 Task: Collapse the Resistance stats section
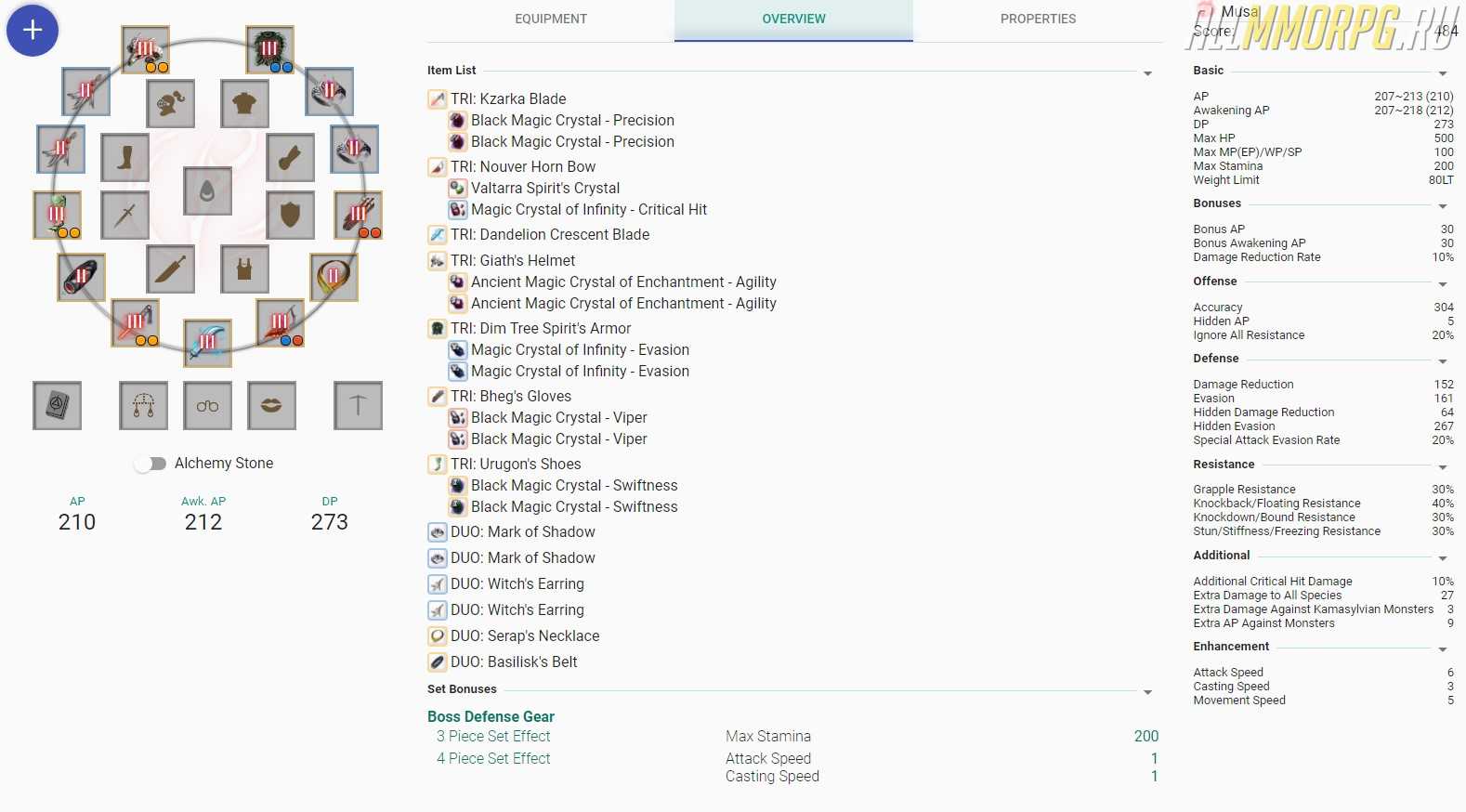click(x=1442, y=467)
